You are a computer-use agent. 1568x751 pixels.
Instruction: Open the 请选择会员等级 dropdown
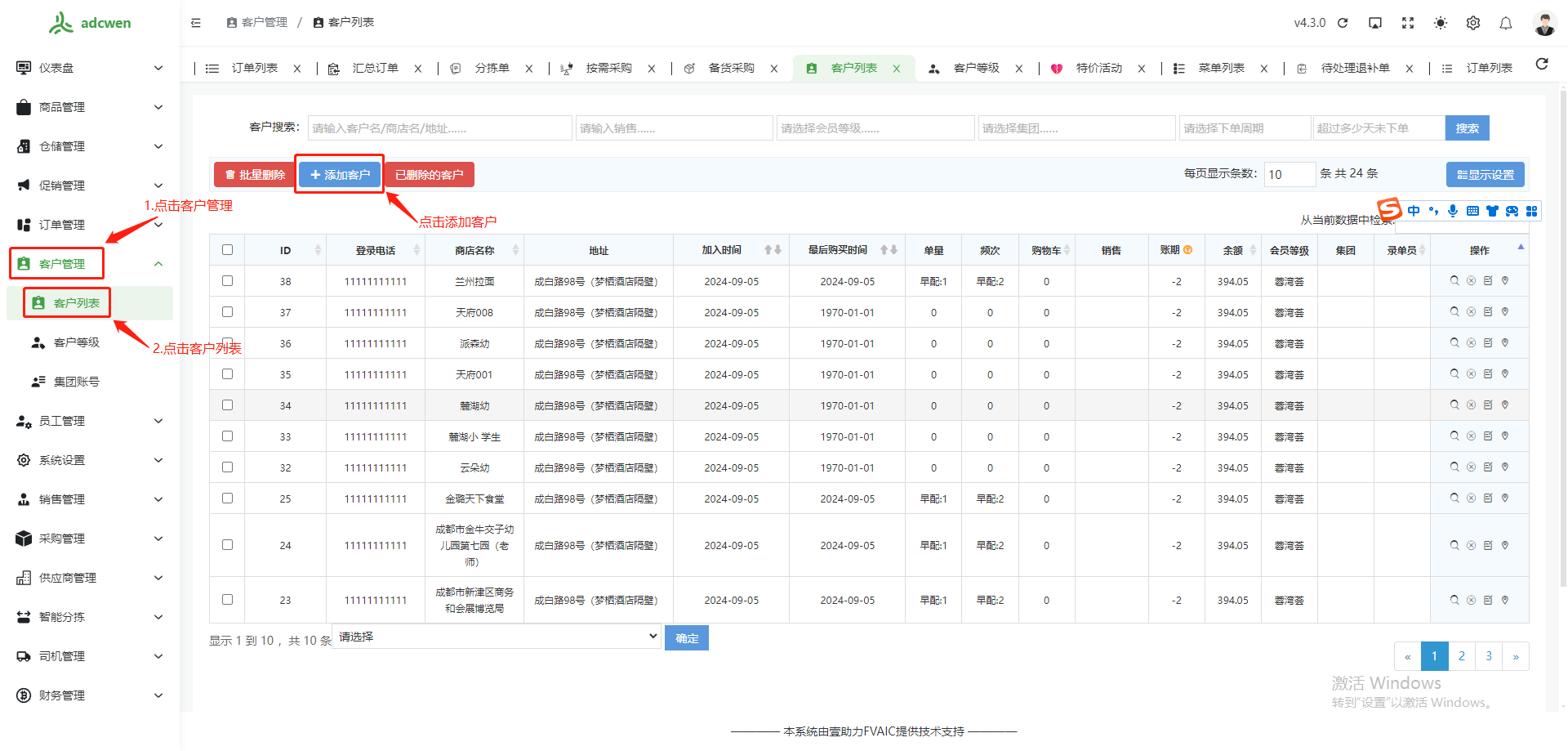pyautogui.click(x=875, y=127)
